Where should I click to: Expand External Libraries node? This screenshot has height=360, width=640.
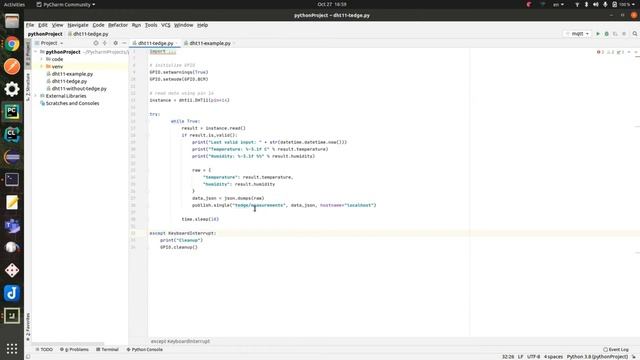click(x=36, y=96)
